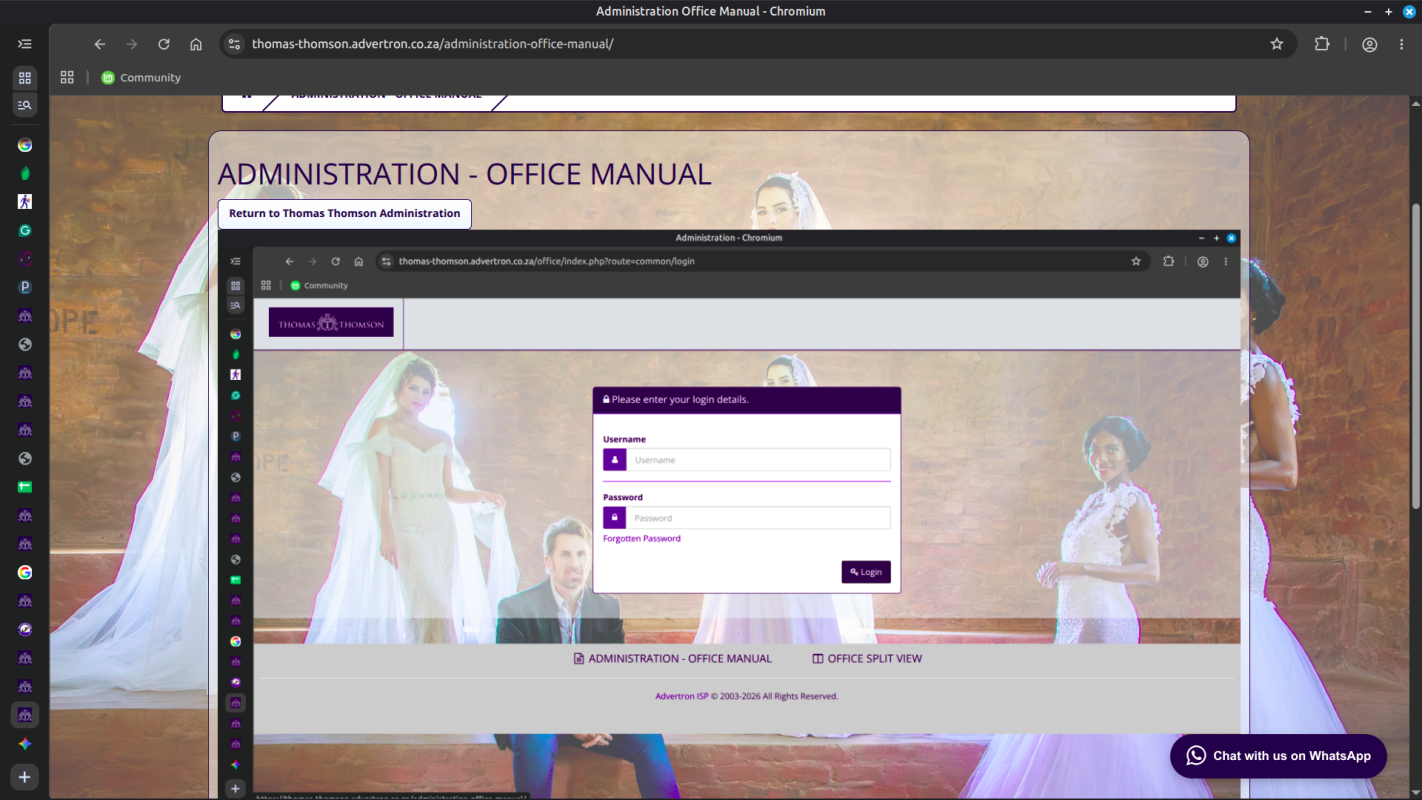
Task: Open the Community bookmark
Action: [x=141, y=77]
